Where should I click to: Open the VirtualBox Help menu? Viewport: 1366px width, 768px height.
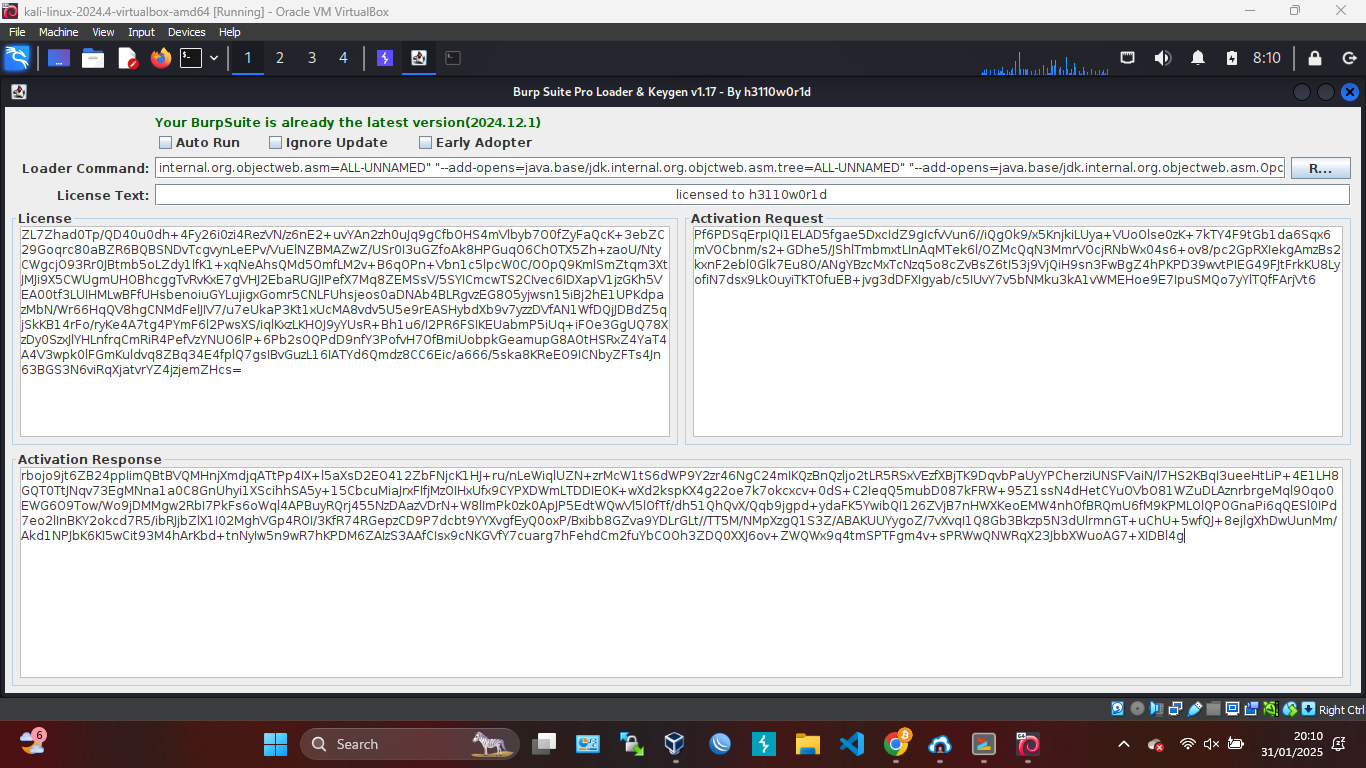(x=230, y=32)
